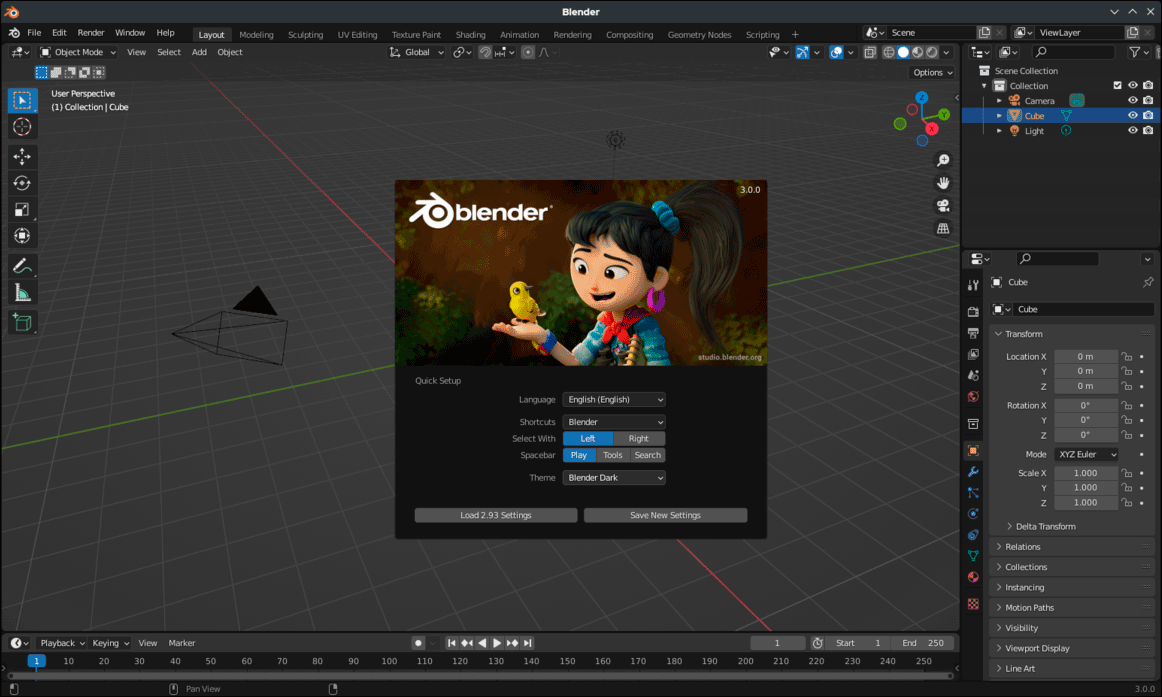This screenshot has height=697, width=1162.
Task: Select the Rotate tool in the toolbar
Action: tap(22, 183)
